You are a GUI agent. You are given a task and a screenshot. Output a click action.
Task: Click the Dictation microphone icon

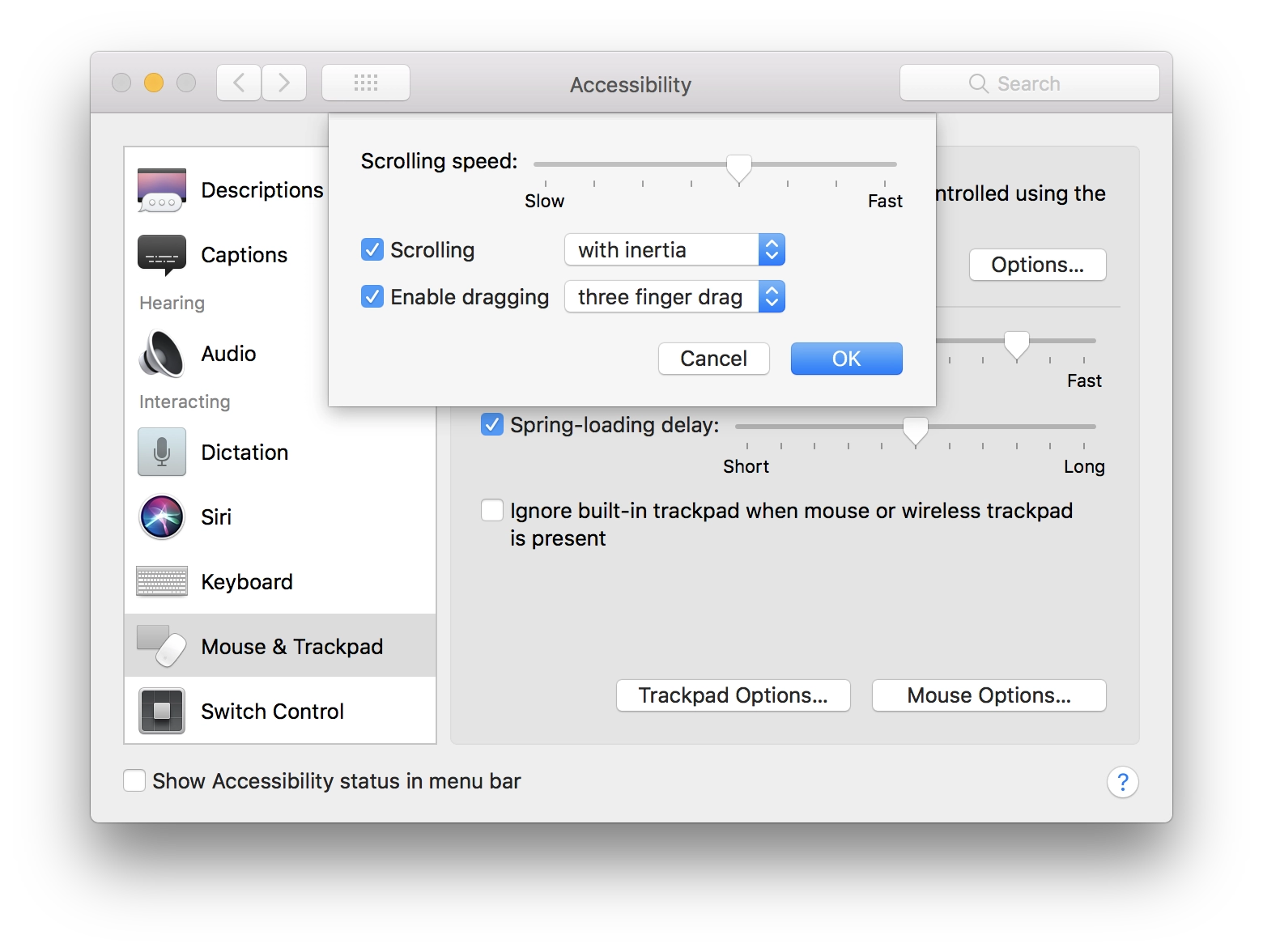tap(162, 452)
